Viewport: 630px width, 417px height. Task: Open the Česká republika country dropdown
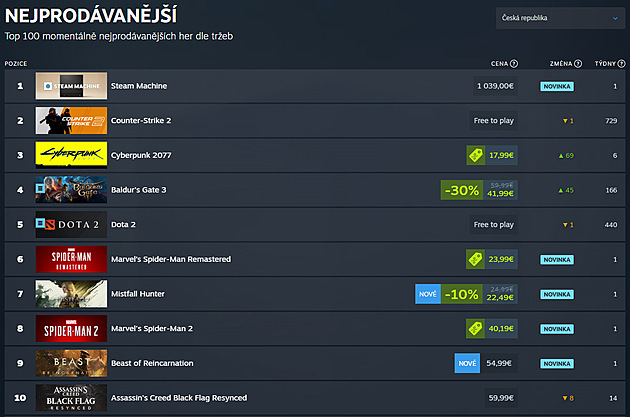click(x=560, y=18)
